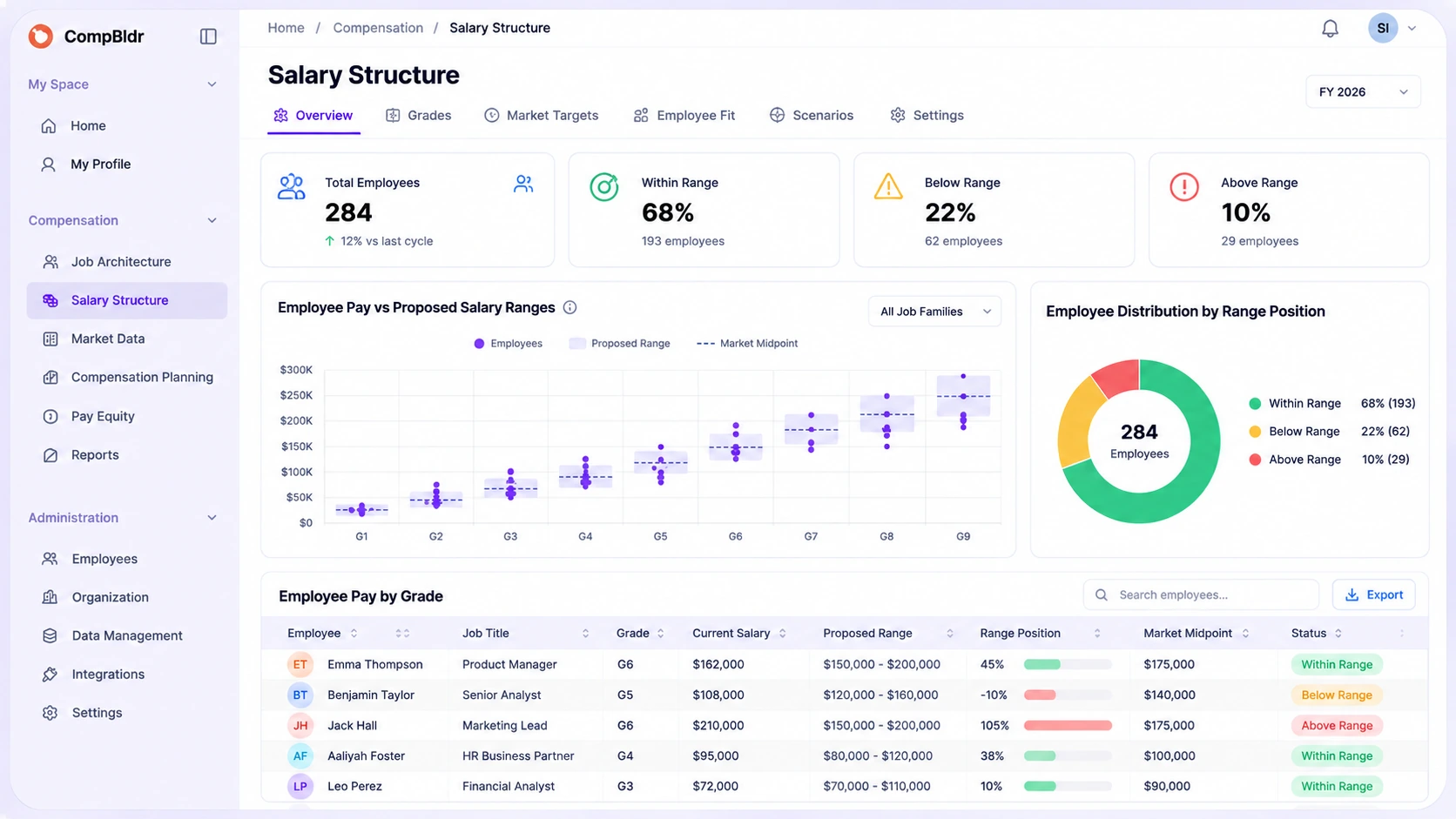This screenshot has width=1456, height=819.
Task: Click Aaliyah Foster's AF avatar
Action: [300, 755]
